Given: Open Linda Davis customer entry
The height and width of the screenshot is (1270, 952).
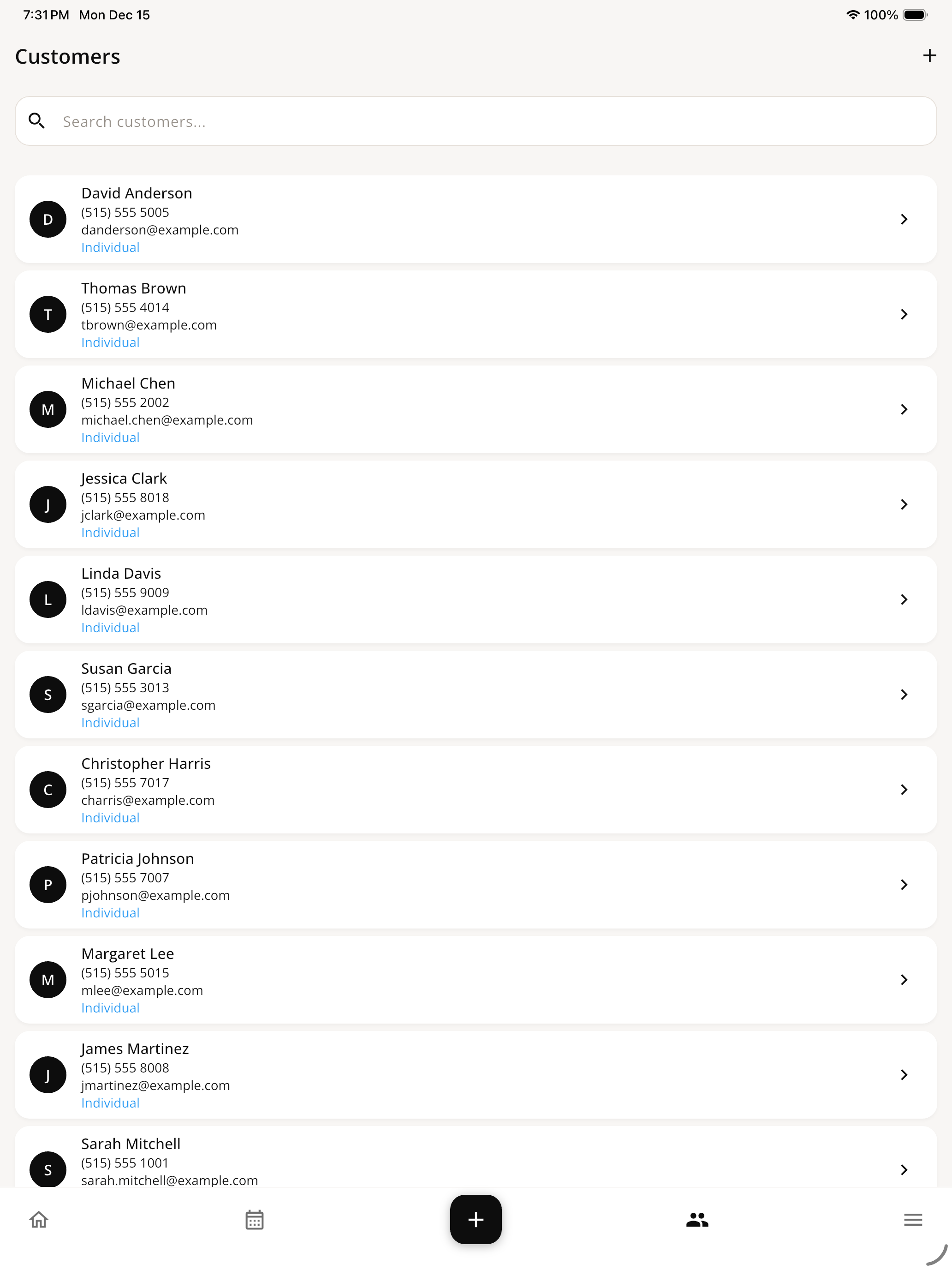Looking at the screenshot, I should 476,599.
